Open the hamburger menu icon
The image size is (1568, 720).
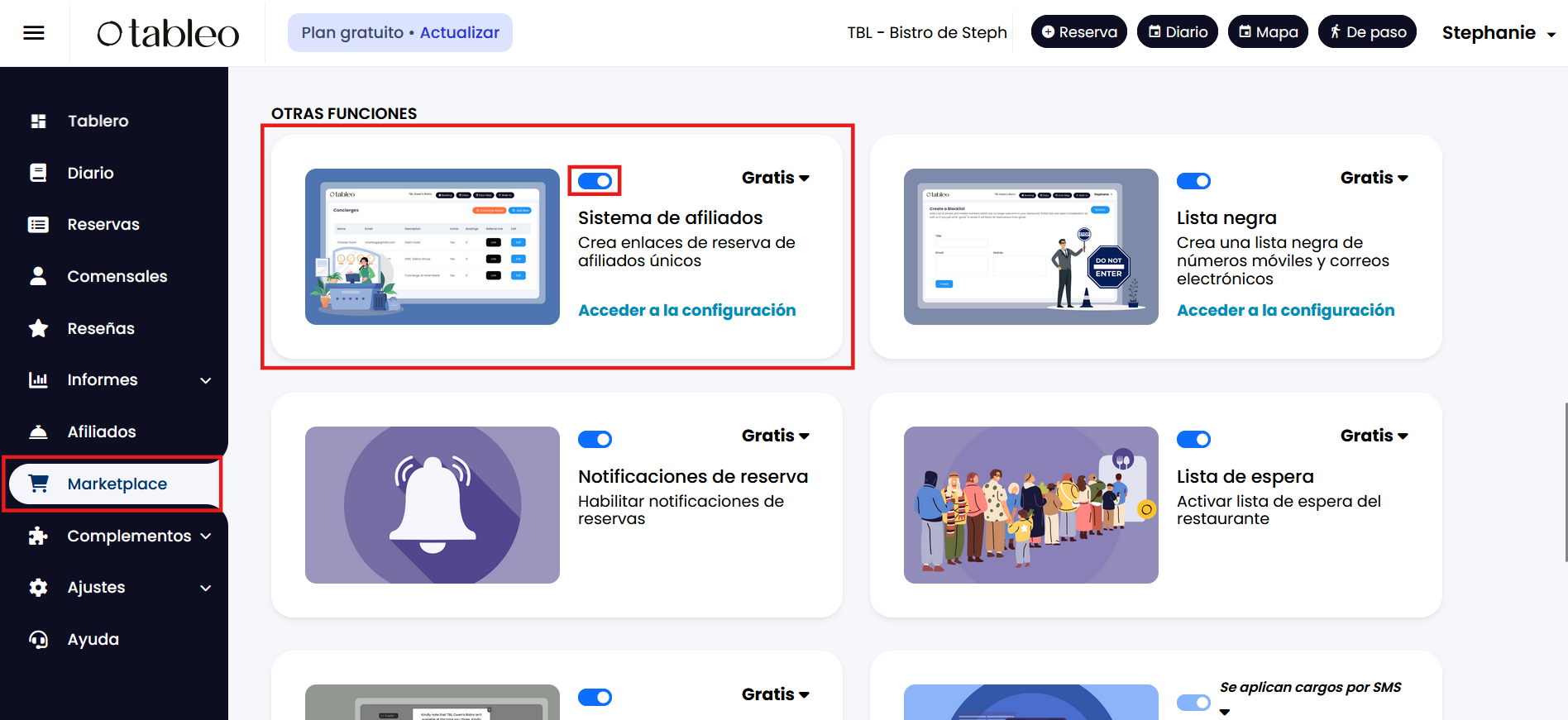pos(34,33)
